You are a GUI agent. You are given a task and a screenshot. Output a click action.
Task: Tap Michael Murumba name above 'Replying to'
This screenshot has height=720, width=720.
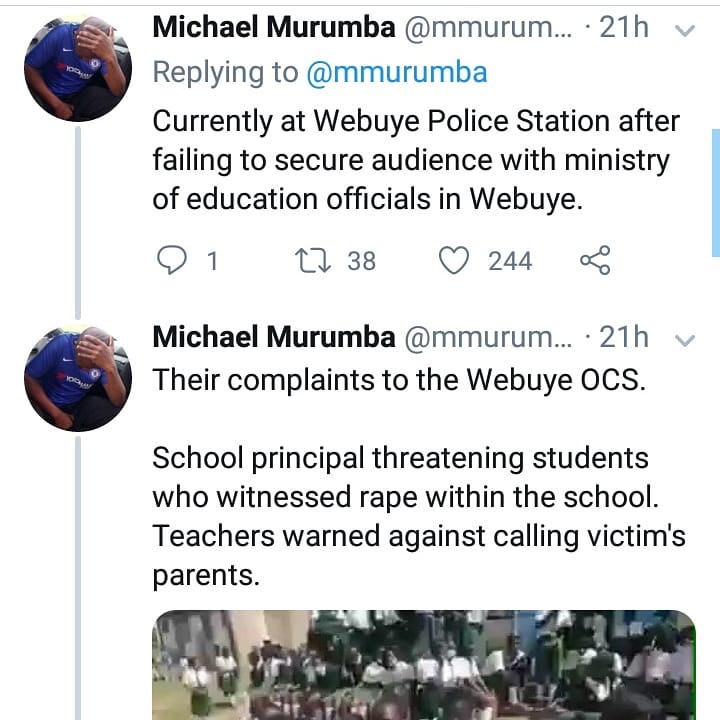273,28
